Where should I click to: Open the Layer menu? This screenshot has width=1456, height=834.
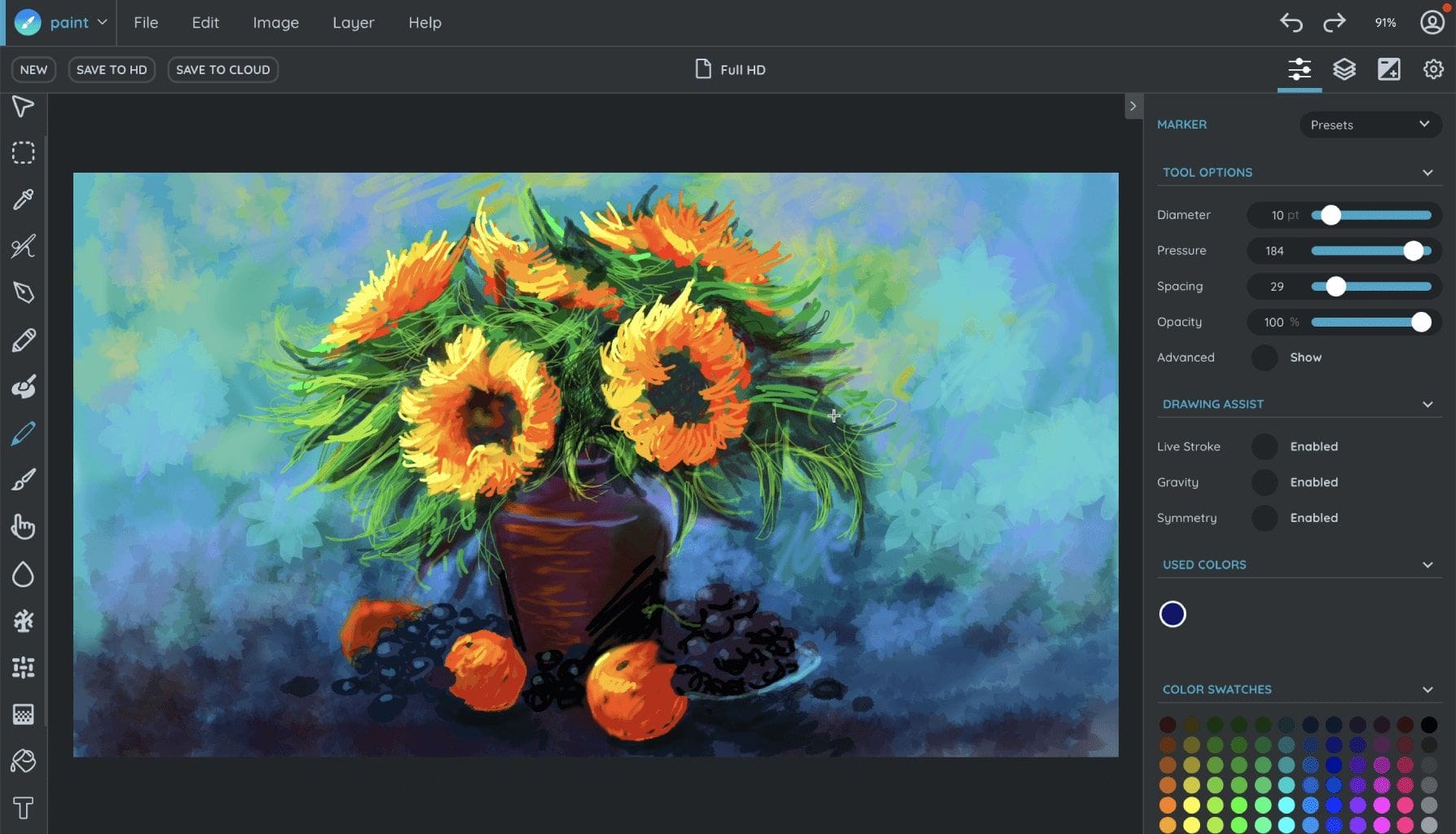(x=353, y=22)
